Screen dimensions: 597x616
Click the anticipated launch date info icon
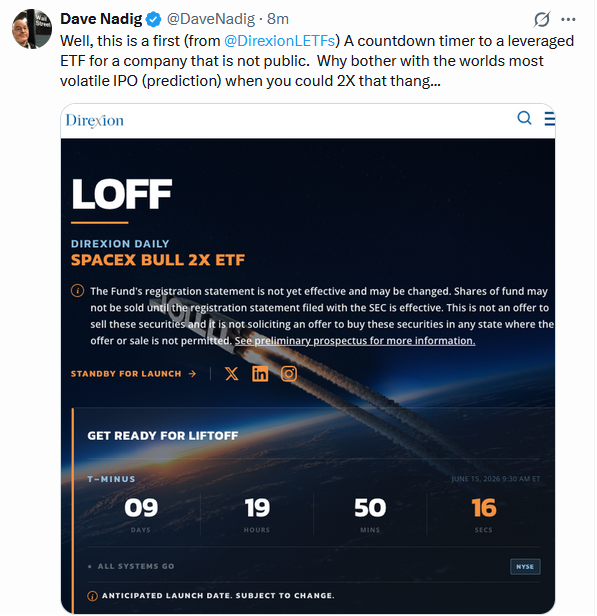click(x=92, y=596)
